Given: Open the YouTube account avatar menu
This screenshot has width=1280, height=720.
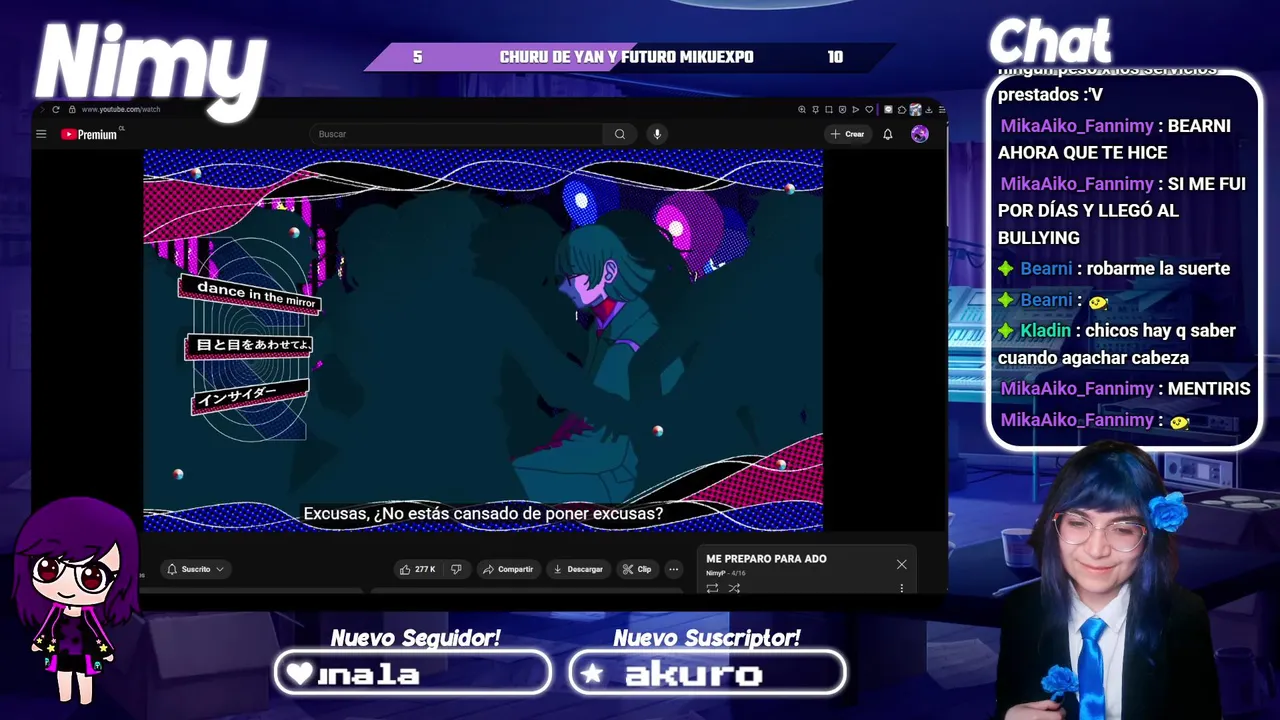Looking at the screenshot, I should coord(920,134).
